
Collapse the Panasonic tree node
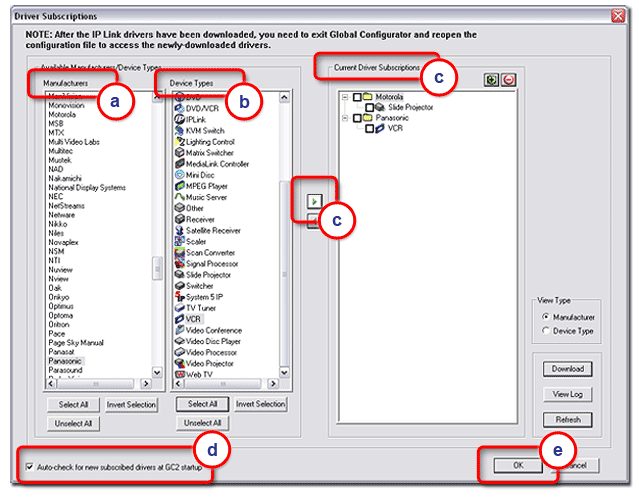point(345,118)
